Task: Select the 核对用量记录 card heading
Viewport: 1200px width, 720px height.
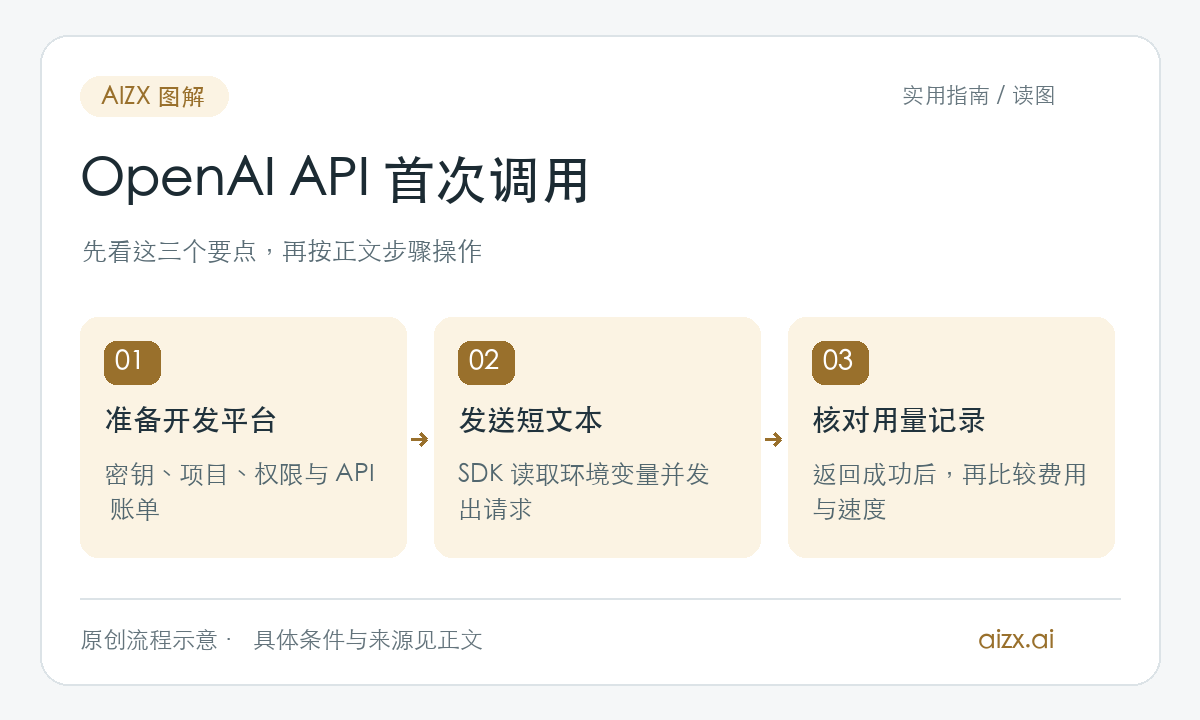Action: pyautogui.click(x=899, y=420)
